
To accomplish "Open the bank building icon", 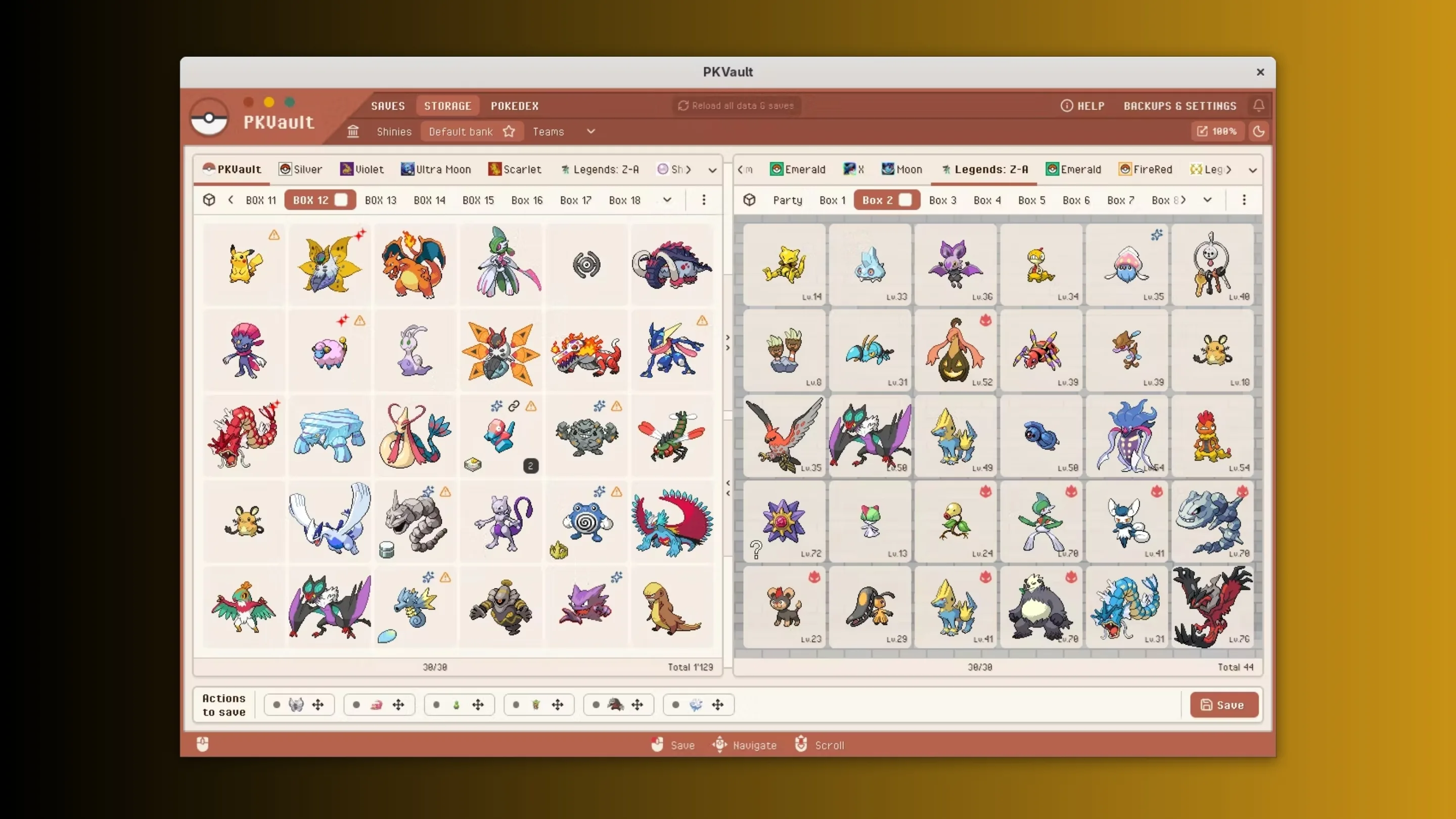I will [x=353, y=131].
